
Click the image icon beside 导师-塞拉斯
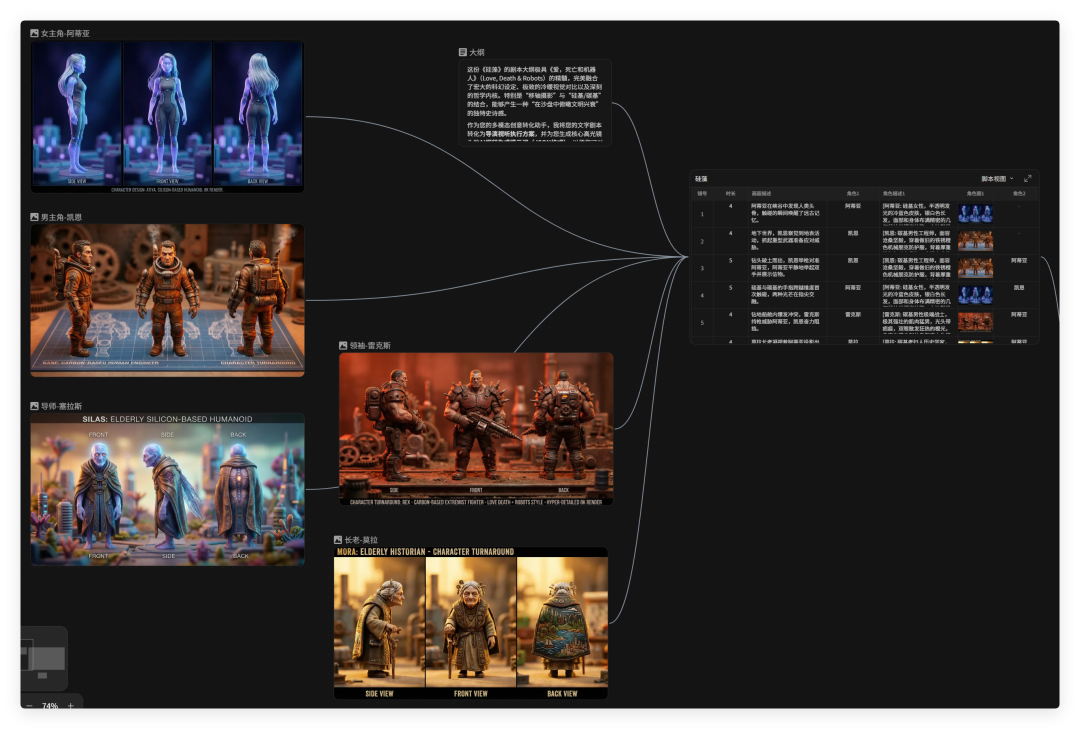pyautogui.click(x=35, y=406)
